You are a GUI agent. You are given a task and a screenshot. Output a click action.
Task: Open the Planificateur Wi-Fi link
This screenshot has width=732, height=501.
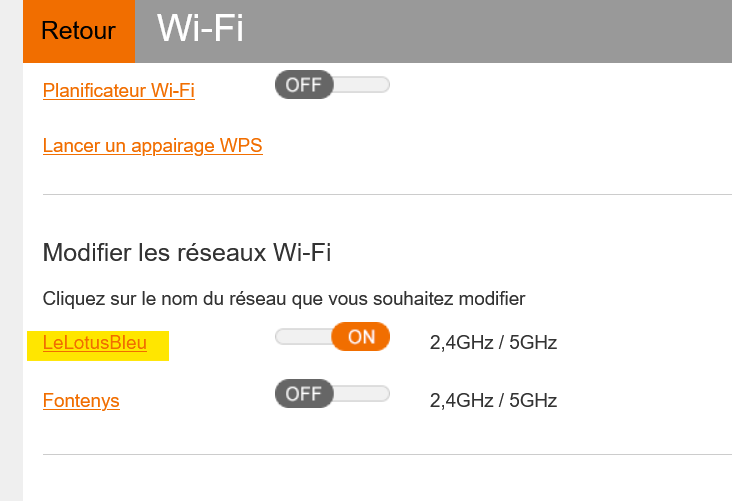[x=118, y=91]
